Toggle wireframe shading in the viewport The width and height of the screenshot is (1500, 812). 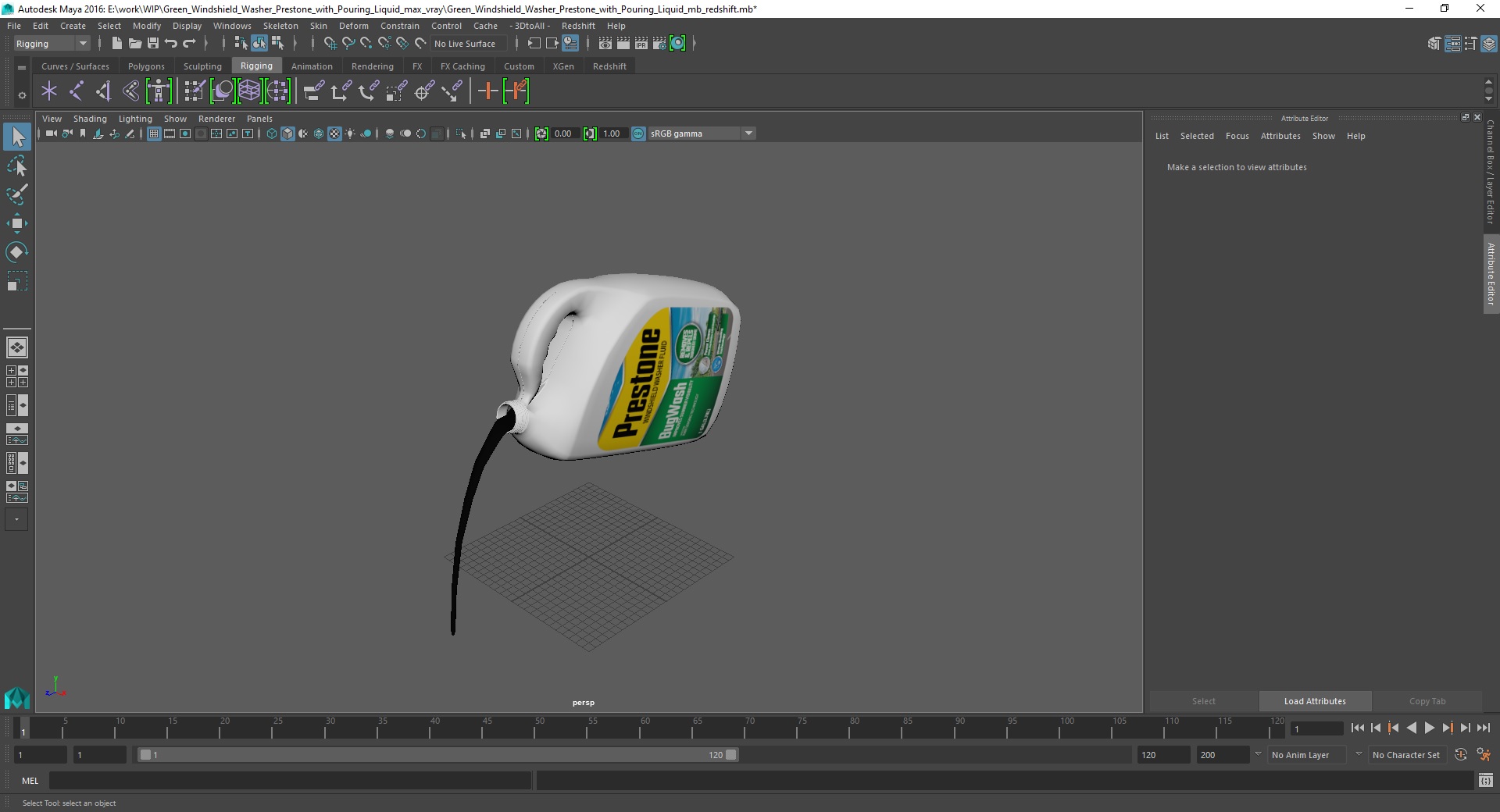(272, 134)
